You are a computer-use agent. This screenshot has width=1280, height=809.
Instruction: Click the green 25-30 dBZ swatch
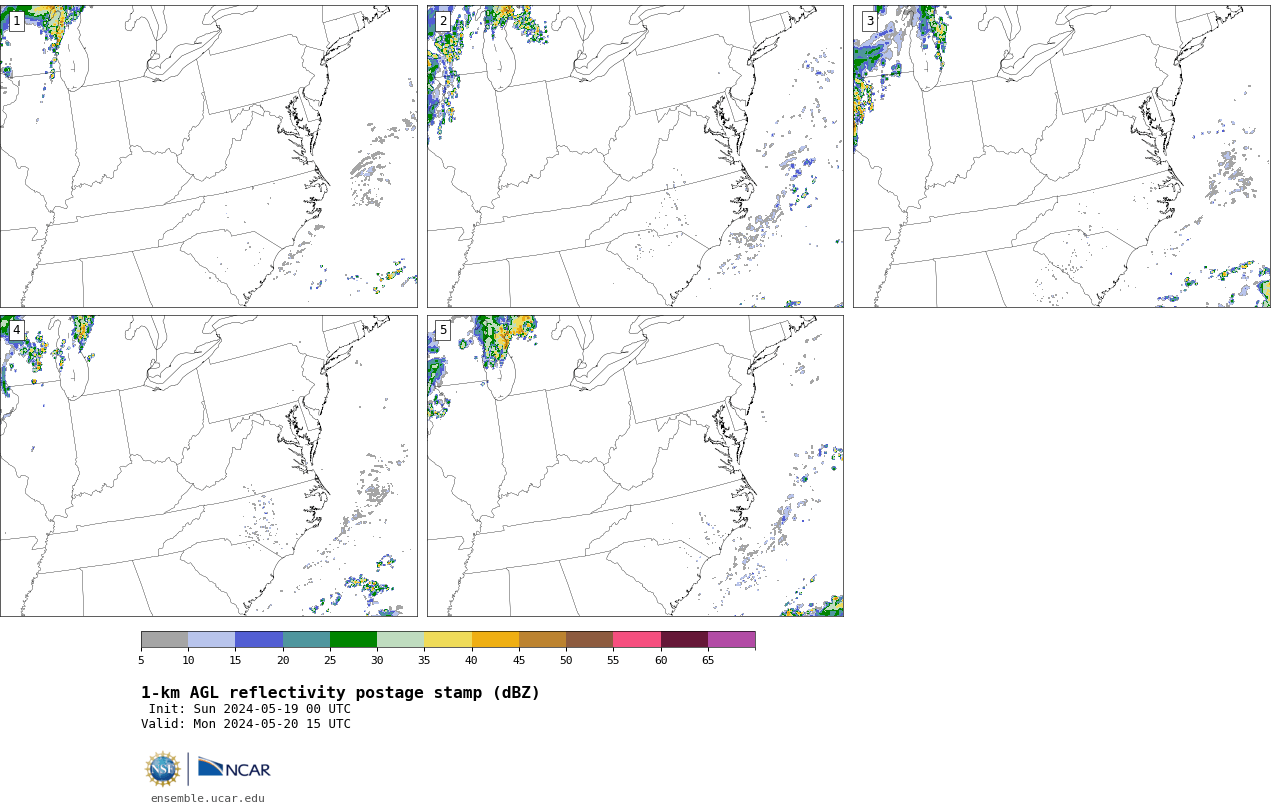pyautogui.click(x=353, y=640)
